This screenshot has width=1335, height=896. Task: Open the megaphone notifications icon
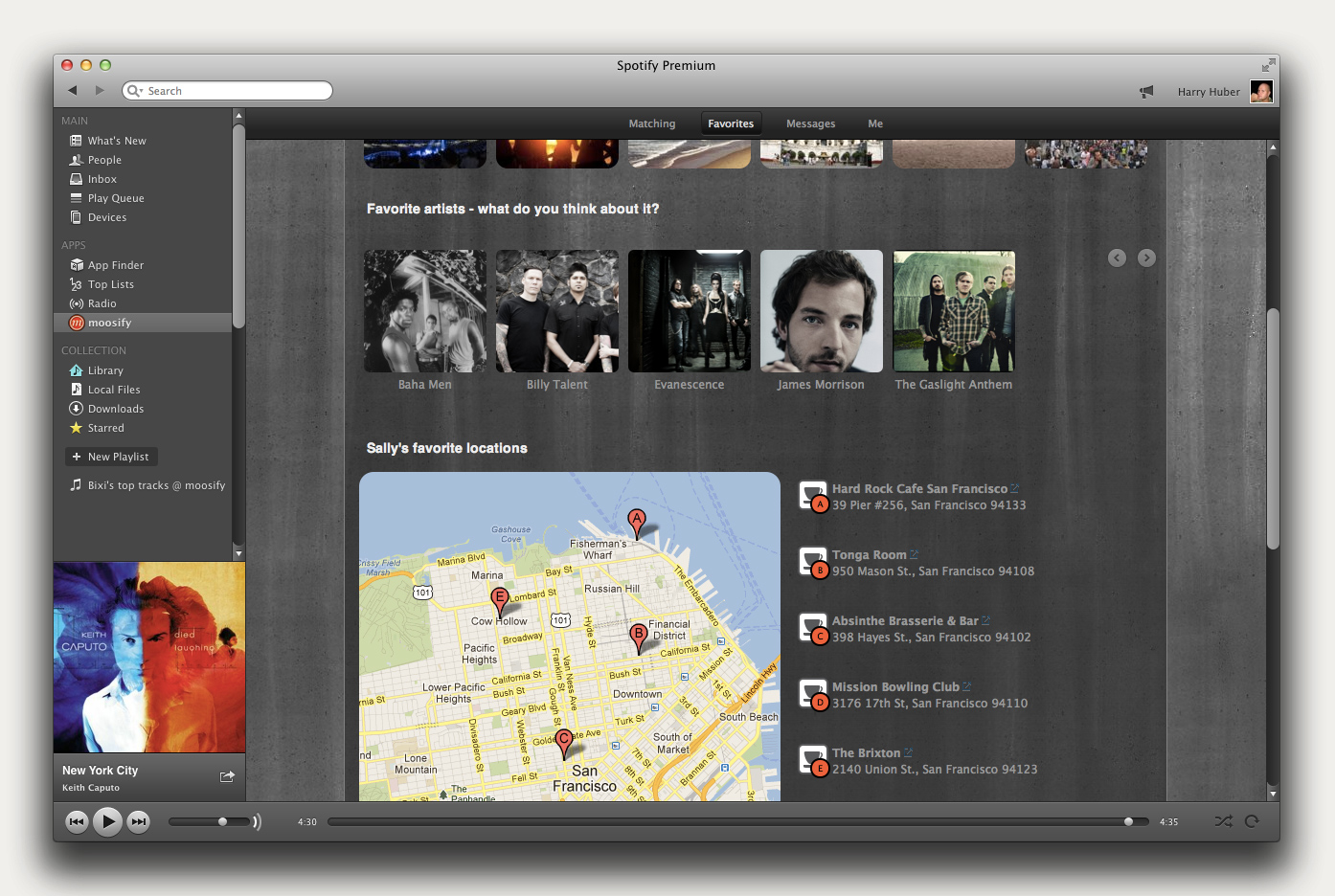1146,92
